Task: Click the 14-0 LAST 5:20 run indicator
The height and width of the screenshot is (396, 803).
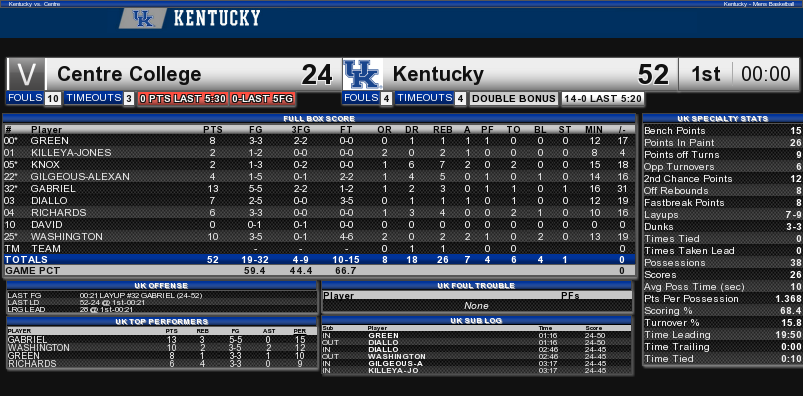Action: point(602,99)
